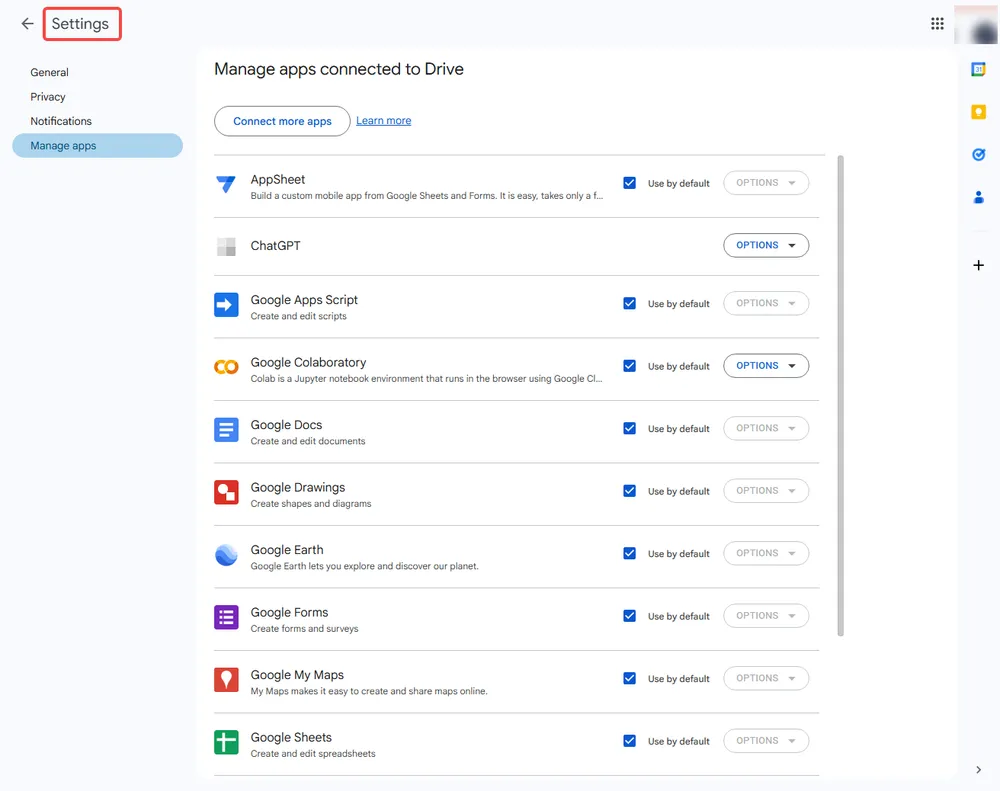Uncheck Use by default for Google Forms
This screenshot has height=791, width=1000.
629,616
